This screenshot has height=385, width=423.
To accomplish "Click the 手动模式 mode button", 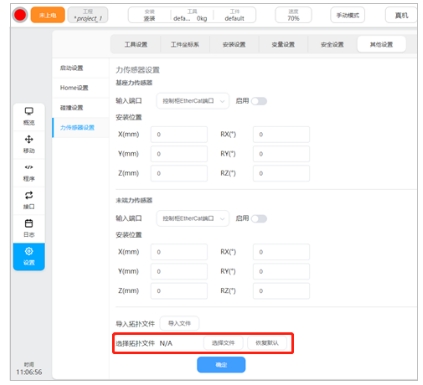I will pyautogui.click(x=347, y=15).
